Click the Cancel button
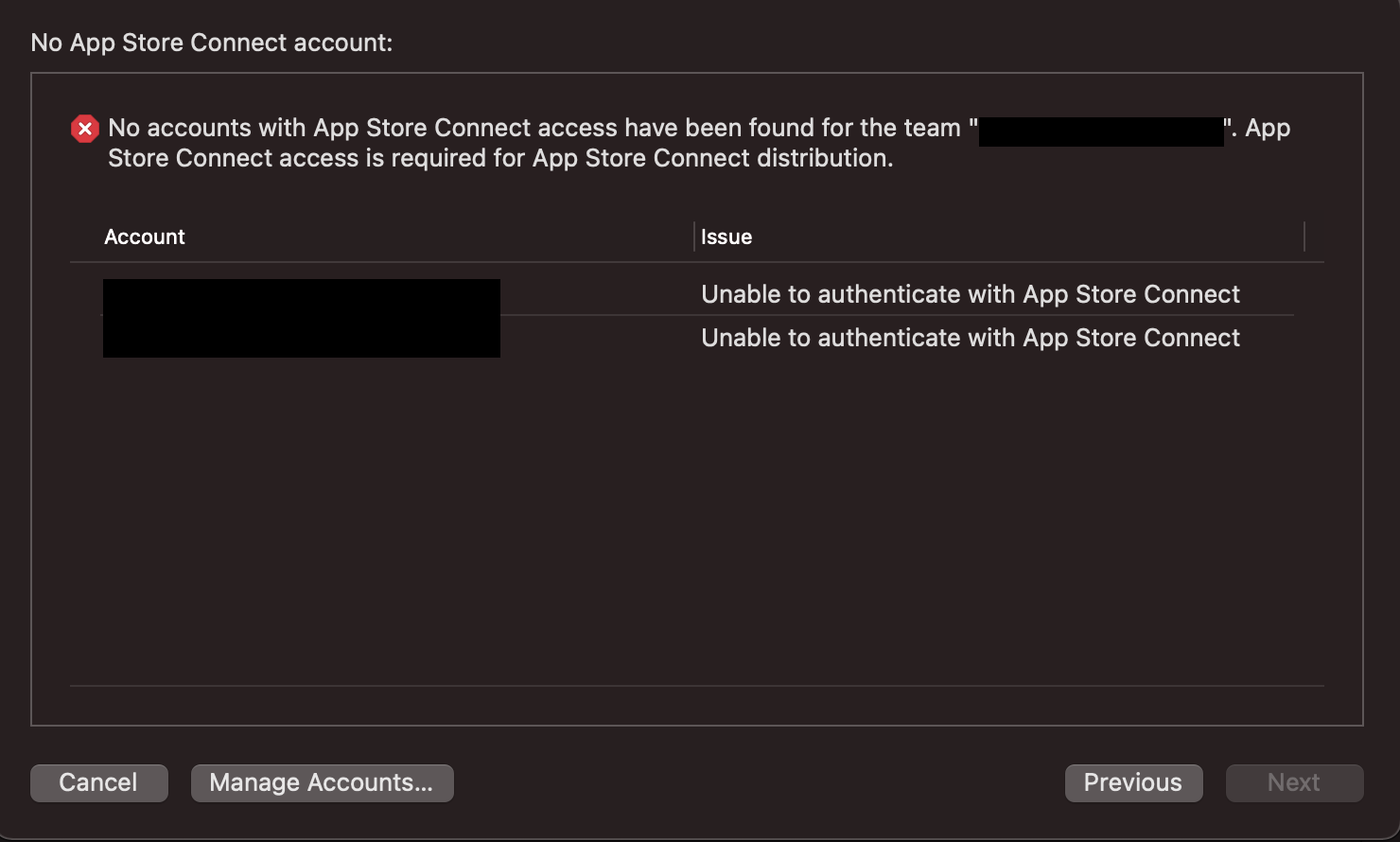The width and height of the screenshot is (1400, 842). point(99,783)
